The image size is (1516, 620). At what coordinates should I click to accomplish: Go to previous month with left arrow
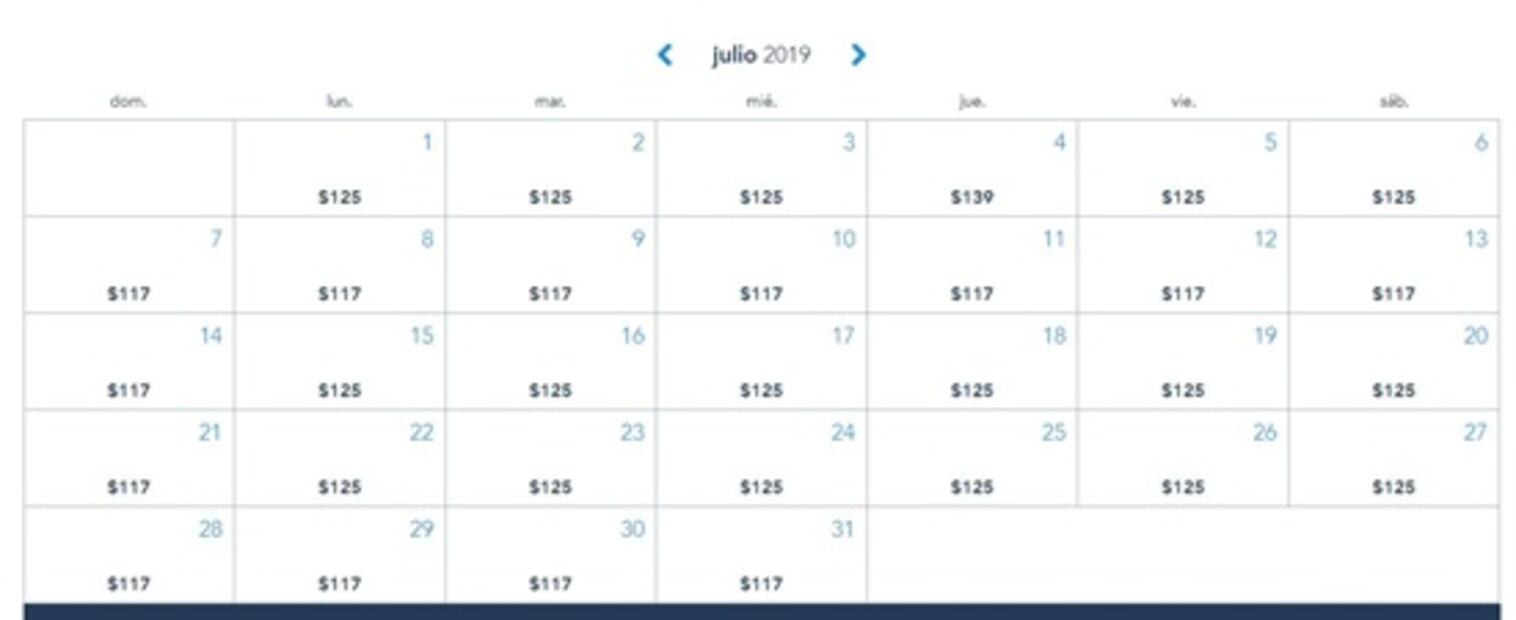click(x=665, y=55)
